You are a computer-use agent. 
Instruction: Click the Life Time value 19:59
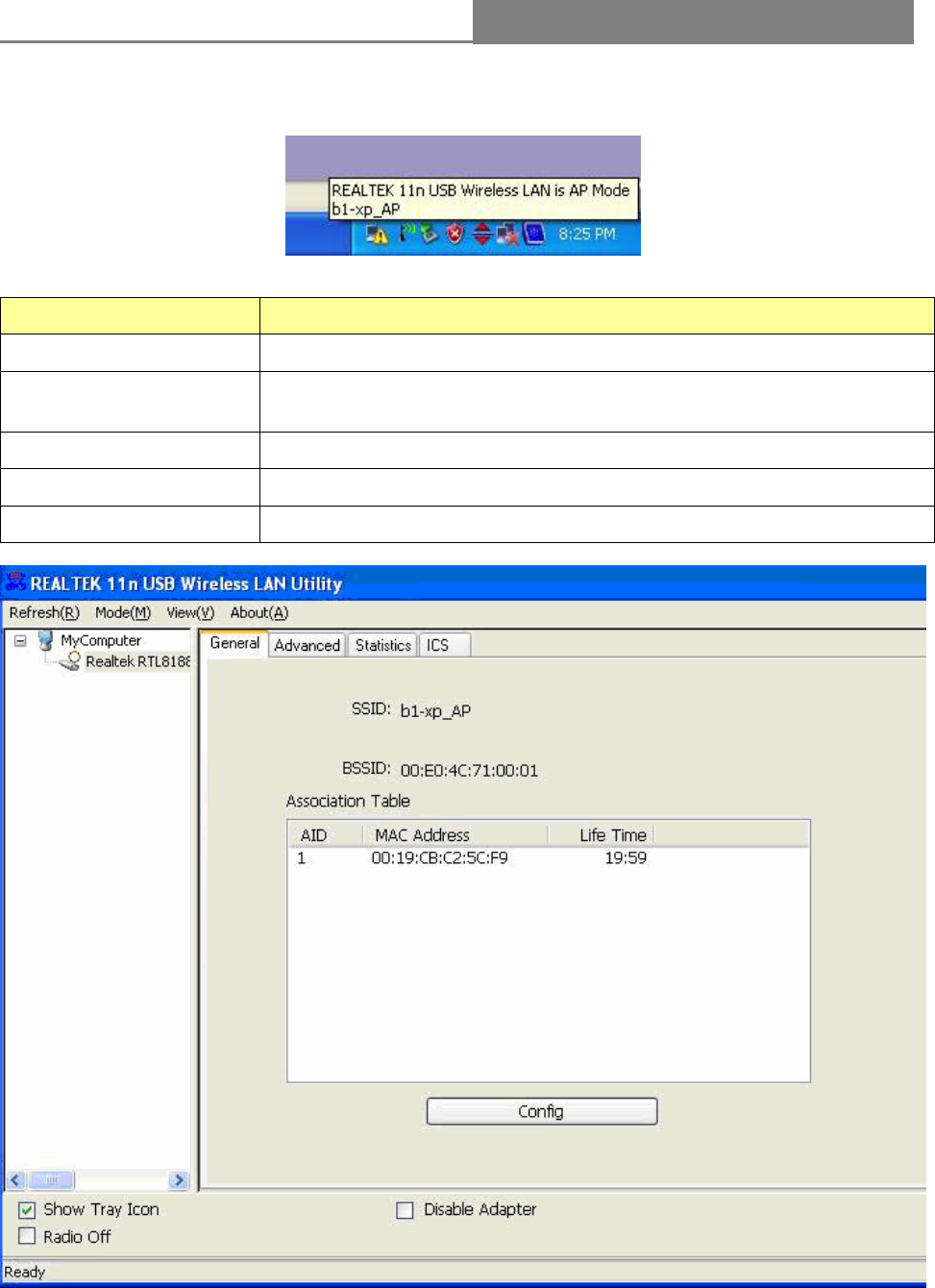(626, 857)
